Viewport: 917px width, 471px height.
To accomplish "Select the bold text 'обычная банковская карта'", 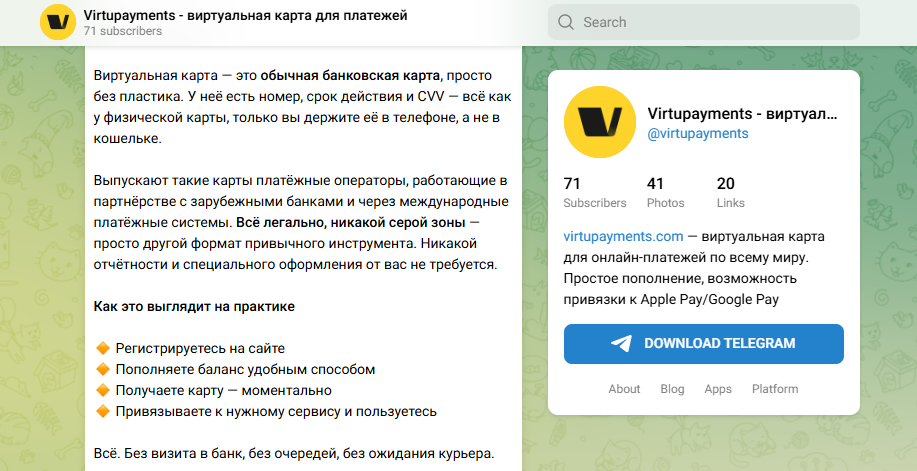I will (x=350, y=75).
